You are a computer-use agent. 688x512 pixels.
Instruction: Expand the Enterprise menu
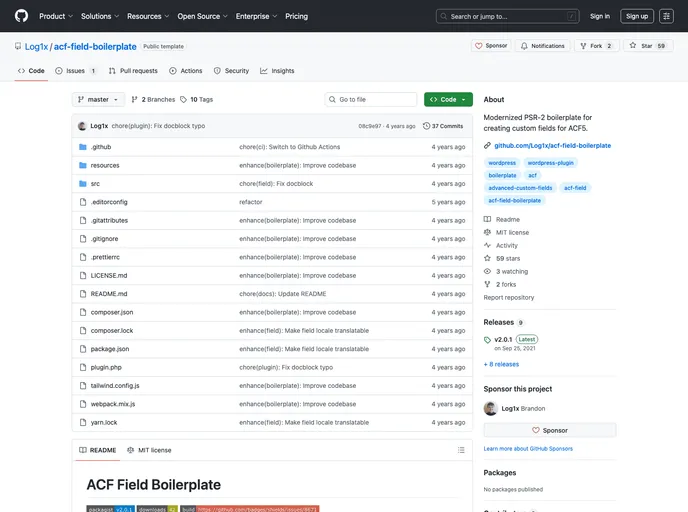256,16
